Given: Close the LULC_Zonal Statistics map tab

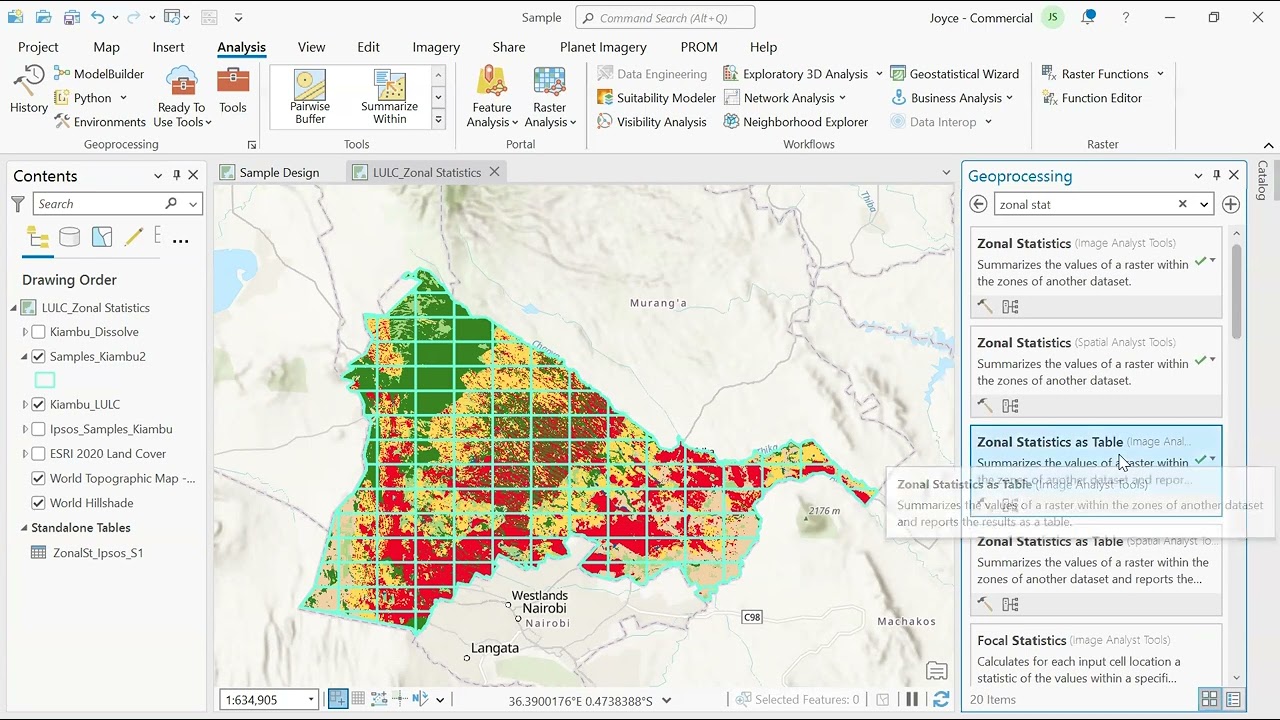Looking at the screenshot, I should (x=493, y=172).
